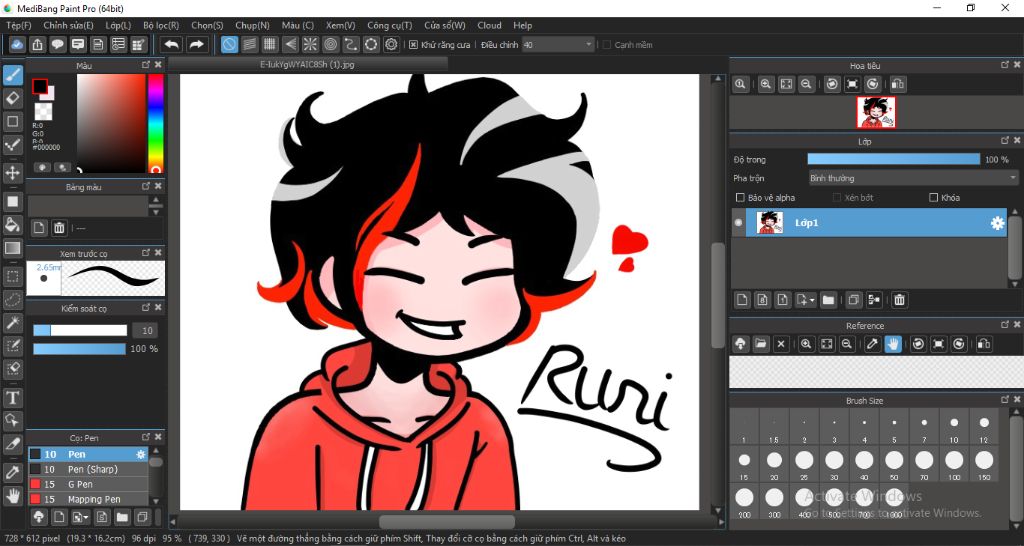Open the gear settings for Lớp1
The width and height of the screenshot is (1024, 546).
click(x=997, y=223)
